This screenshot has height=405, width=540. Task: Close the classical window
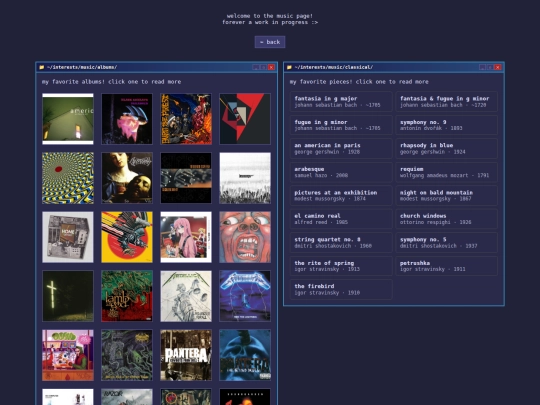(498, 67)
